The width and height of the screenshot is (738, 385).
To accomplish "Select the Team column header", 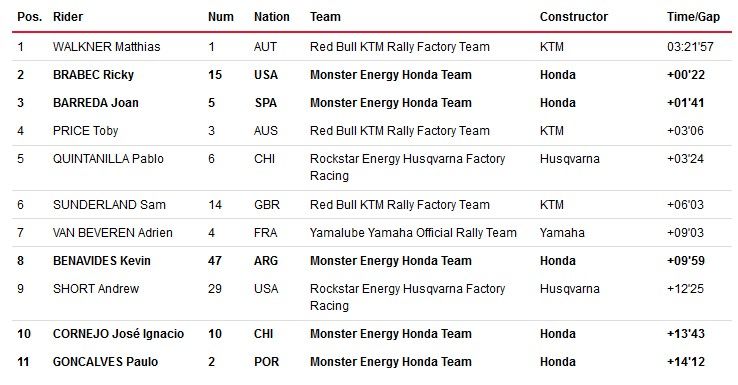I will [x=325, y=17].
